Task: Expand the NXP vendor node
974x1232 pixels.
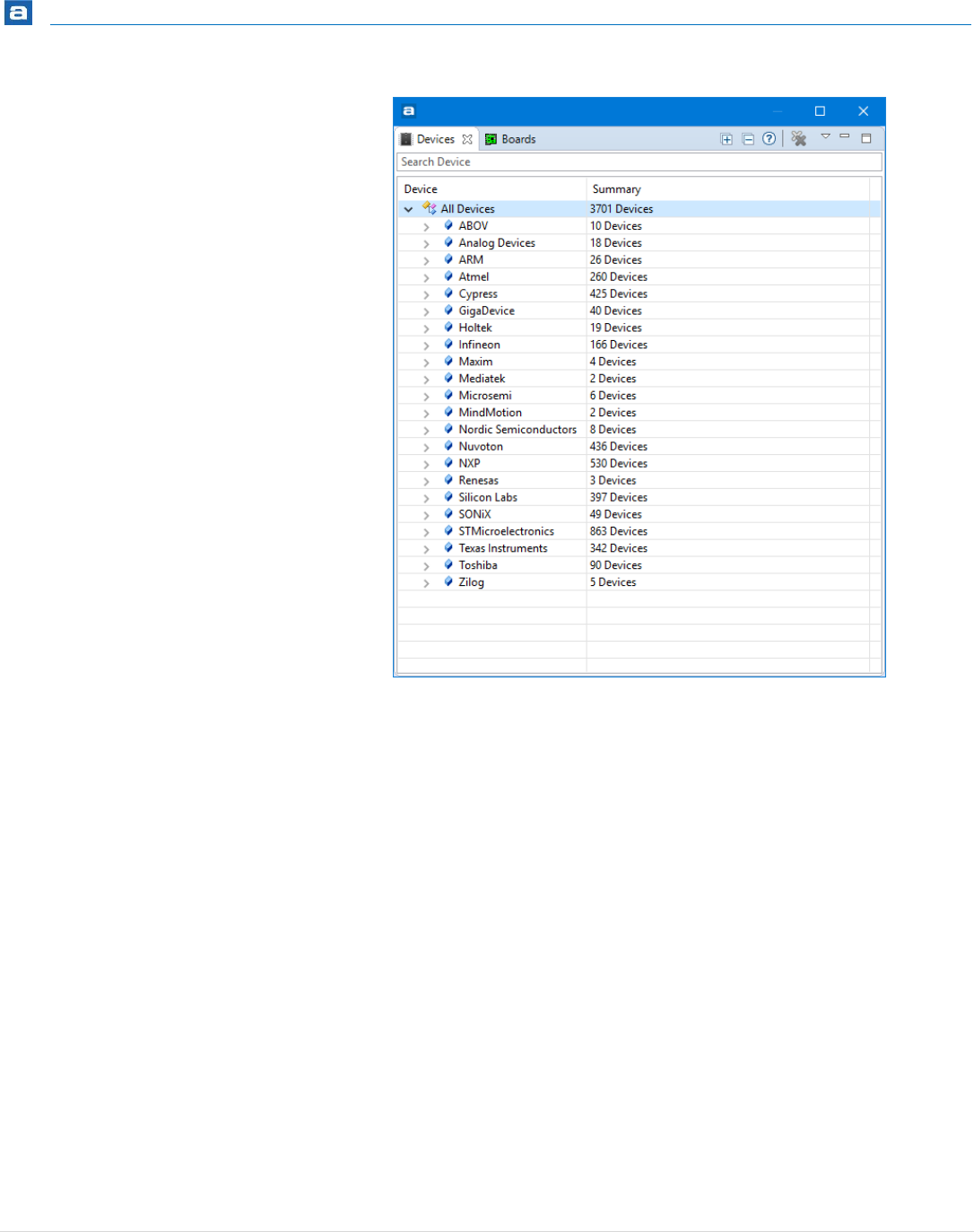Action: tap(426, 464)
